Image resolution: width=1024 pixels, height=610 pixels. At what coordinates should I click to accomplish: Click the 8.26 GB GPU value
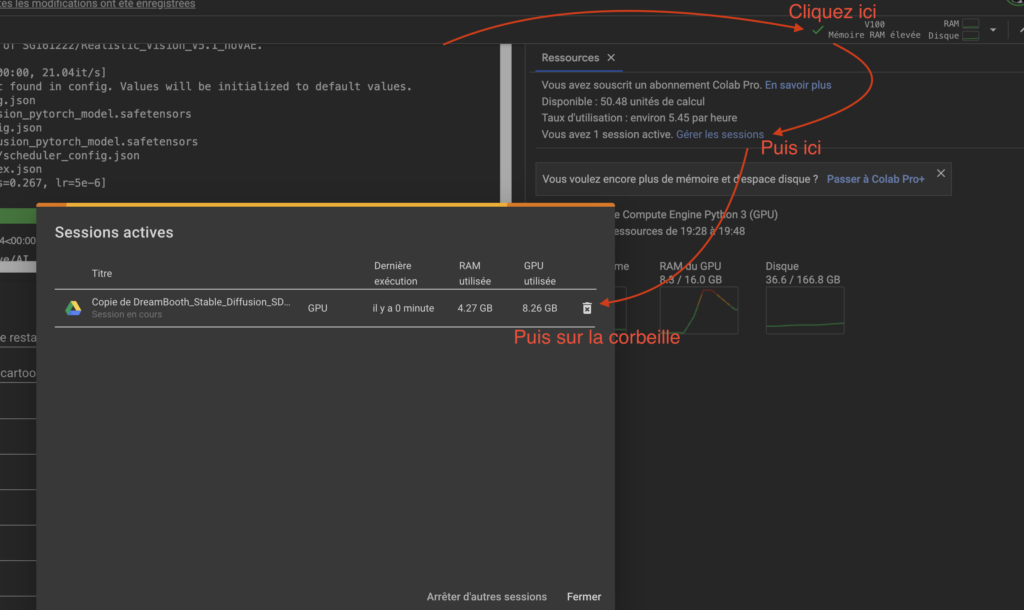(x=539, y=308)
